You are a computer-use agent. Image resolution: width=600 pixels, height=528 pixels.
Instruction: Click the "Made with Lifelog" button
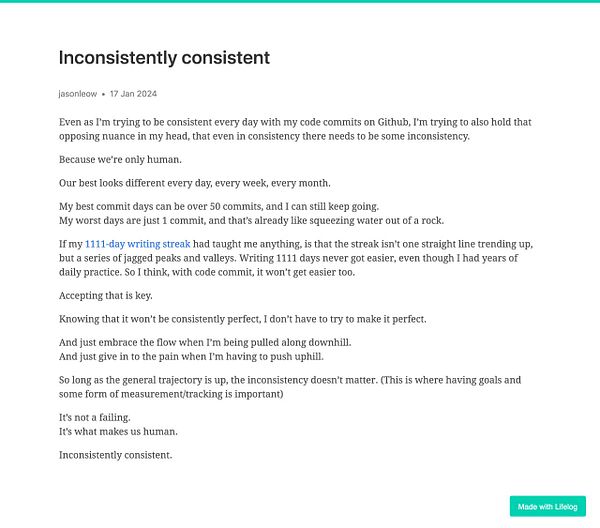coord(547,507)
